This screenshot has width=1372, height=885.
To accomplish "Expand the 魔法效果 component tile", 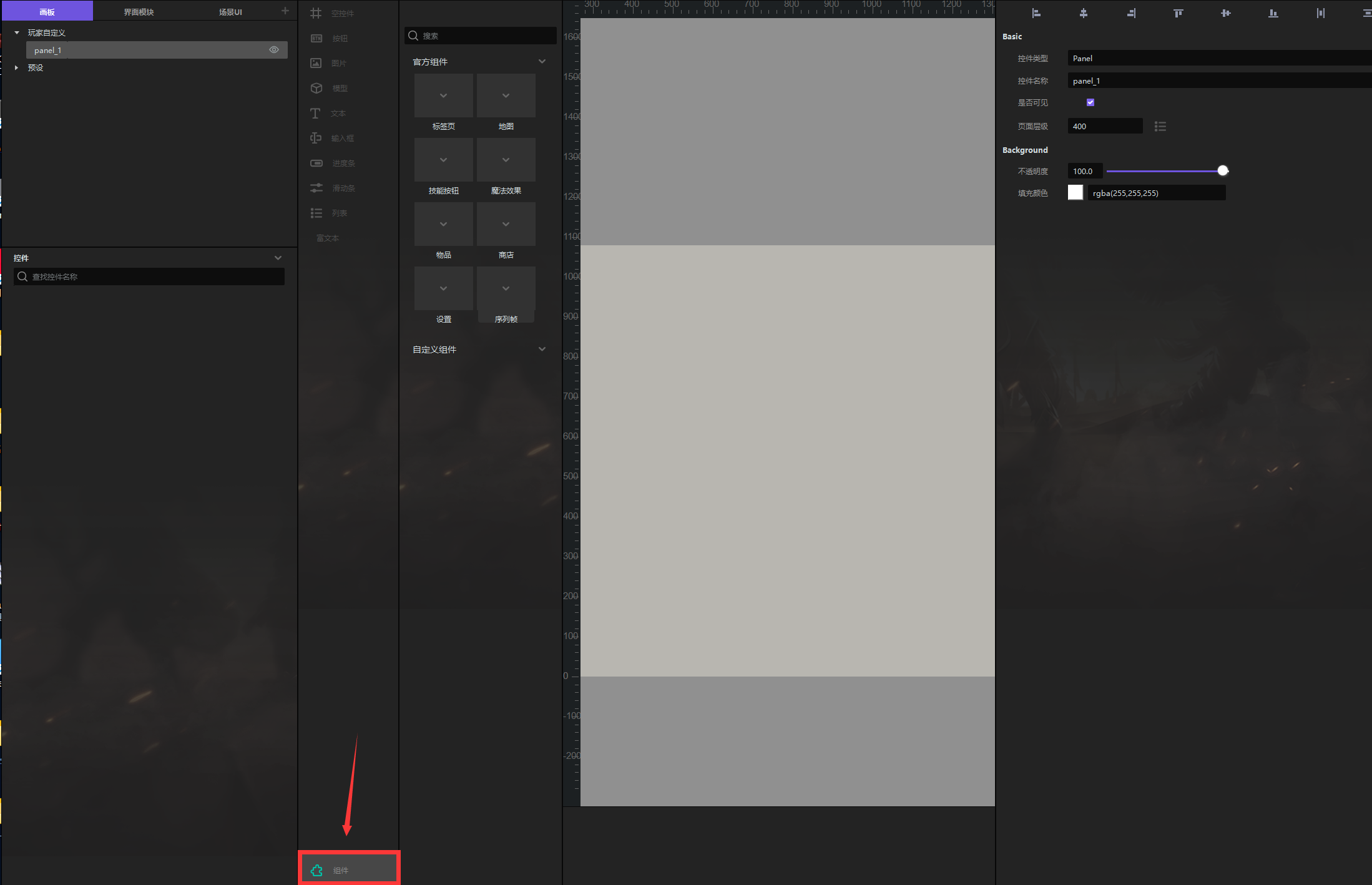I will tap(506, 160).
